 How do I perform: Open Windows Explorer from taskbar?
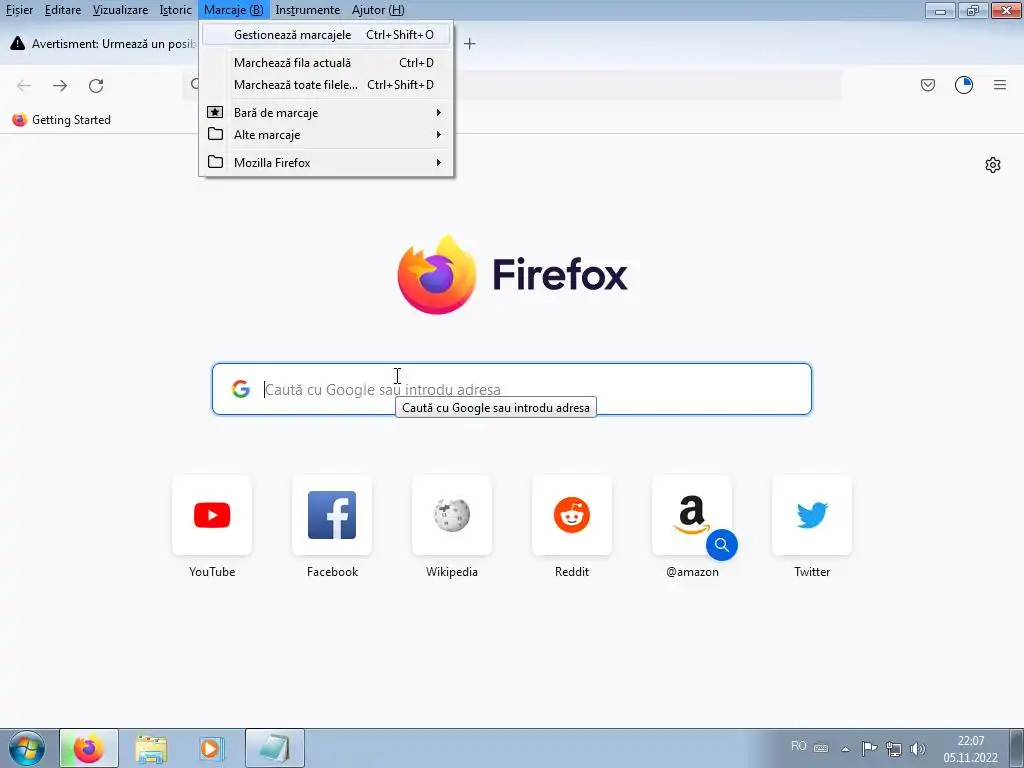click(151, 748)
